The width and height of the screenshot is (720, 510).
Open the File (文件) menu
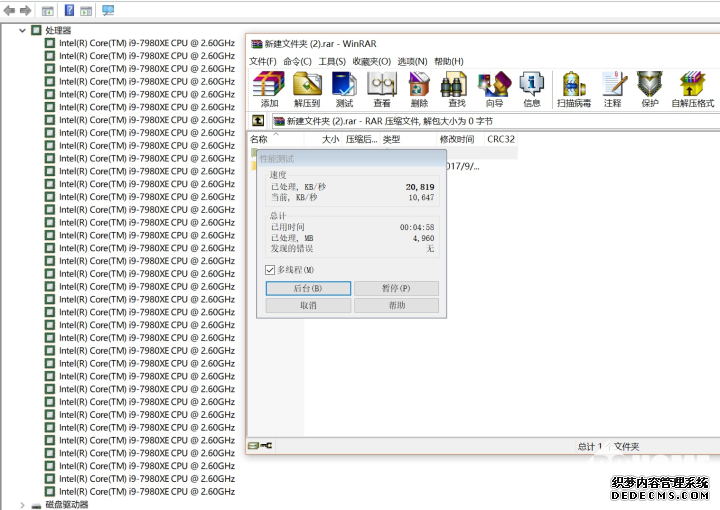pos(263,62)
